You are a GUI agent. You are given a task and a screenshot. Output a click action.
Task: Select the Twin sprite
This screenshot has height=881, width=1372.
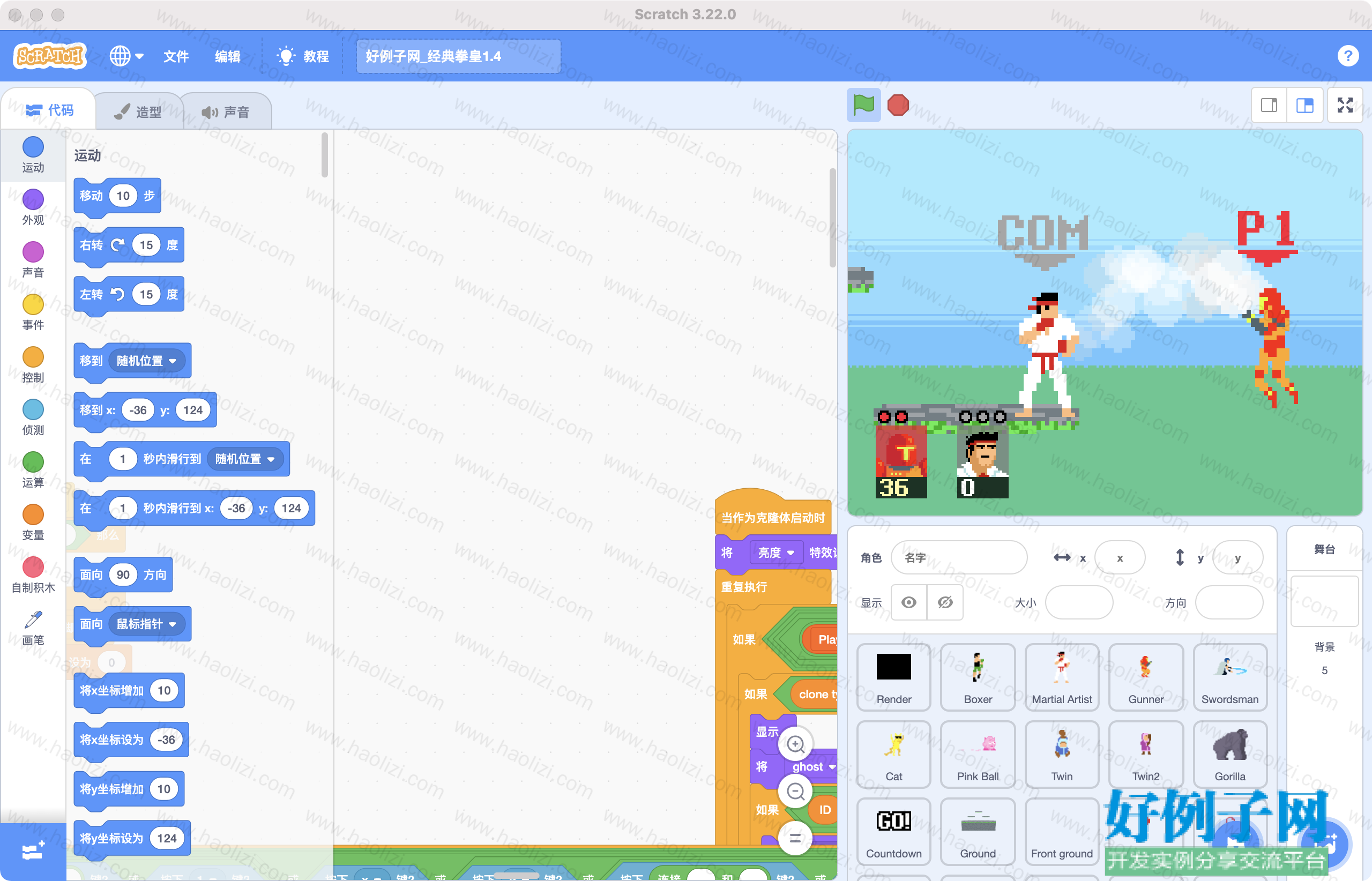[1062, 754]
